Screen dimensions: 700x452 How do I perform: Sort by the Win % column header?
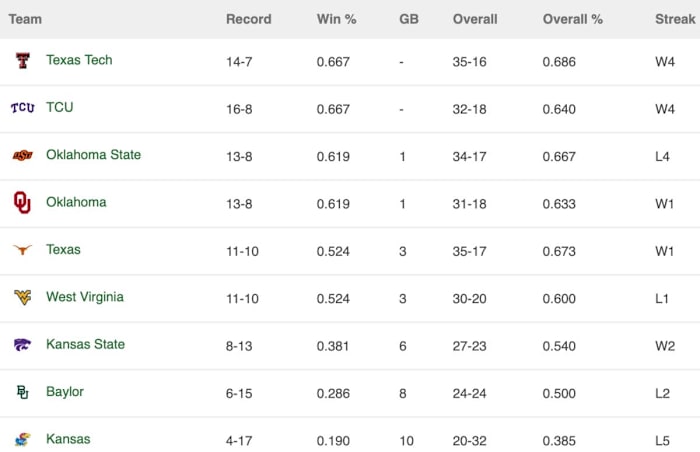click(336, 19)
